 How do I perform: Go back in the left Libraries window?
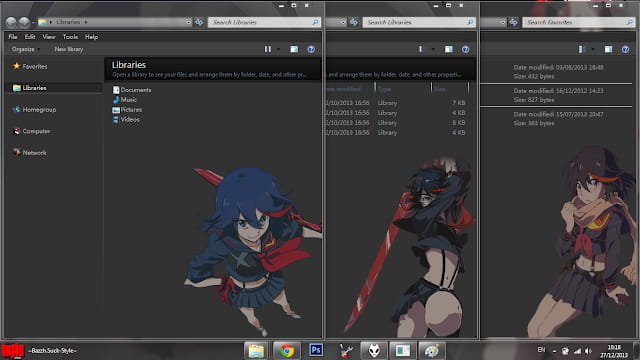pos(11,22)
